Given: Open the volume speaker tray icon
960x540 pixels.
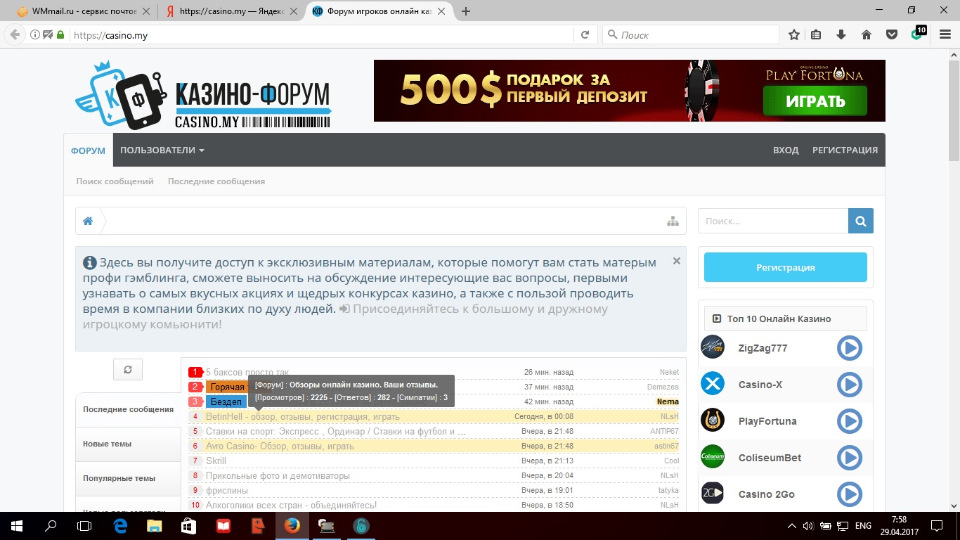Looking at the screenshot, I should (x=808, y=526).
